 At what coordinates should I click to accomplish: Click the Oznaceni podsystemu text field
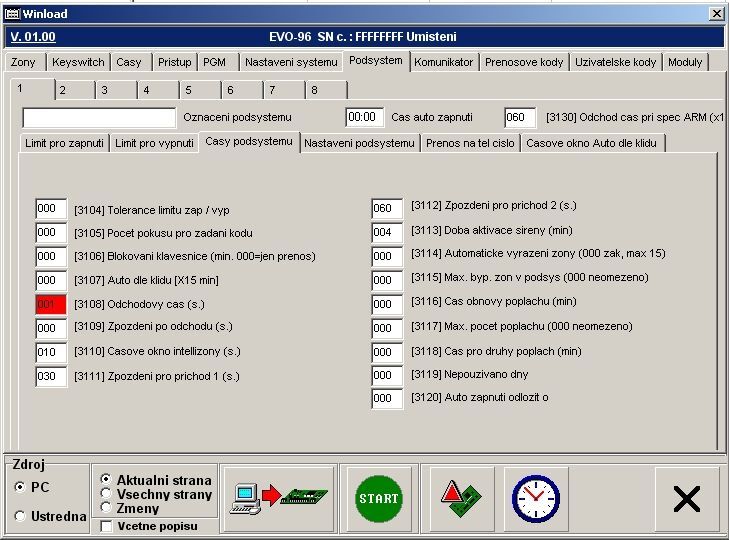99,117
